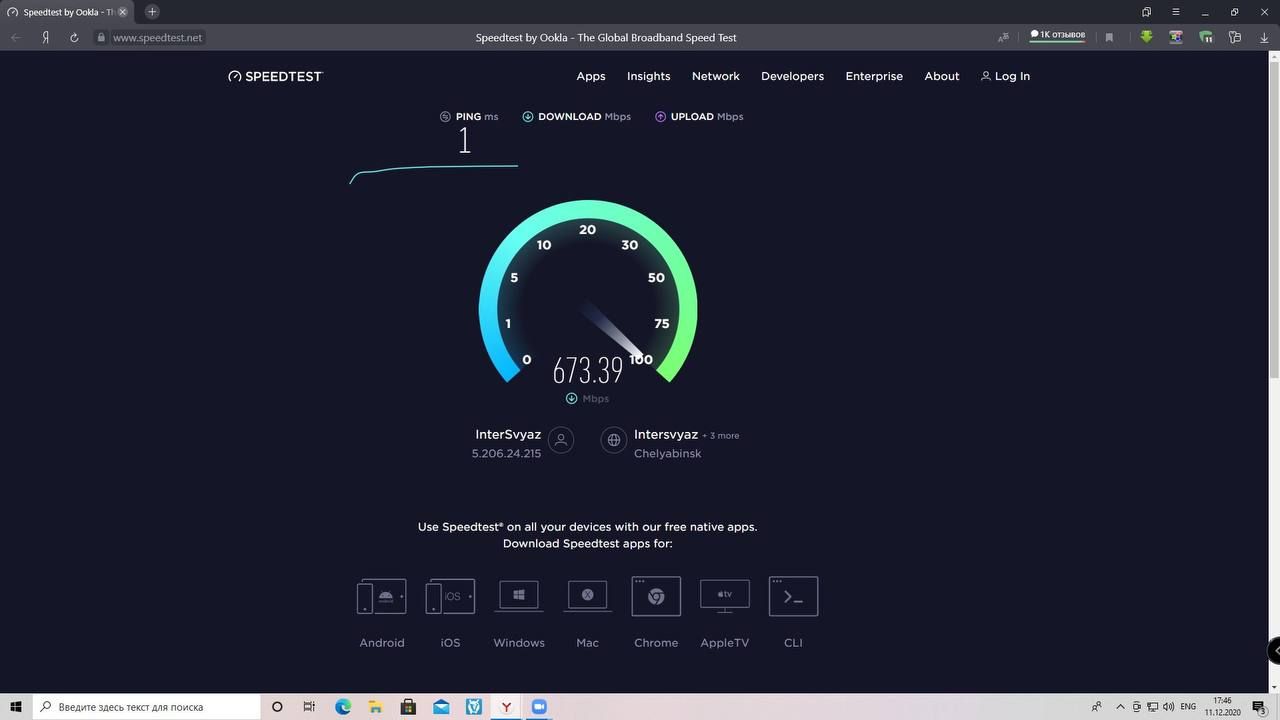Open the page translation icon

tap(1003, 37)
